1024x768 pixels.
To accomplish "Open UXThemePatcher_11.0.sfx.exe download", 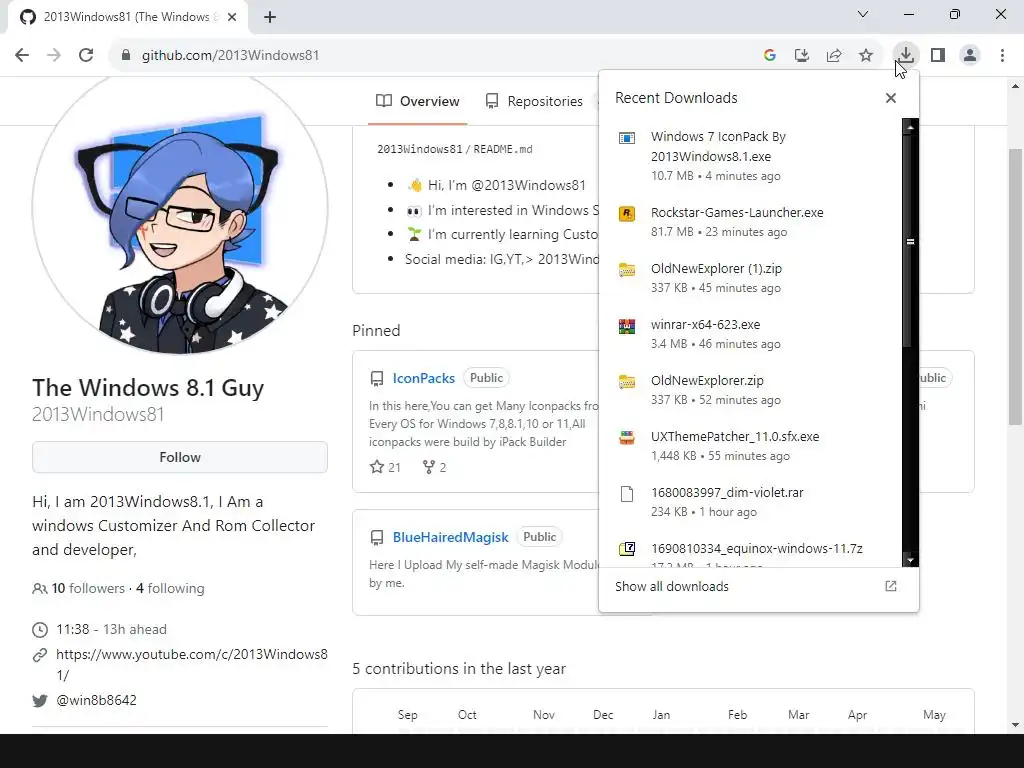I will tap(751, 446).
